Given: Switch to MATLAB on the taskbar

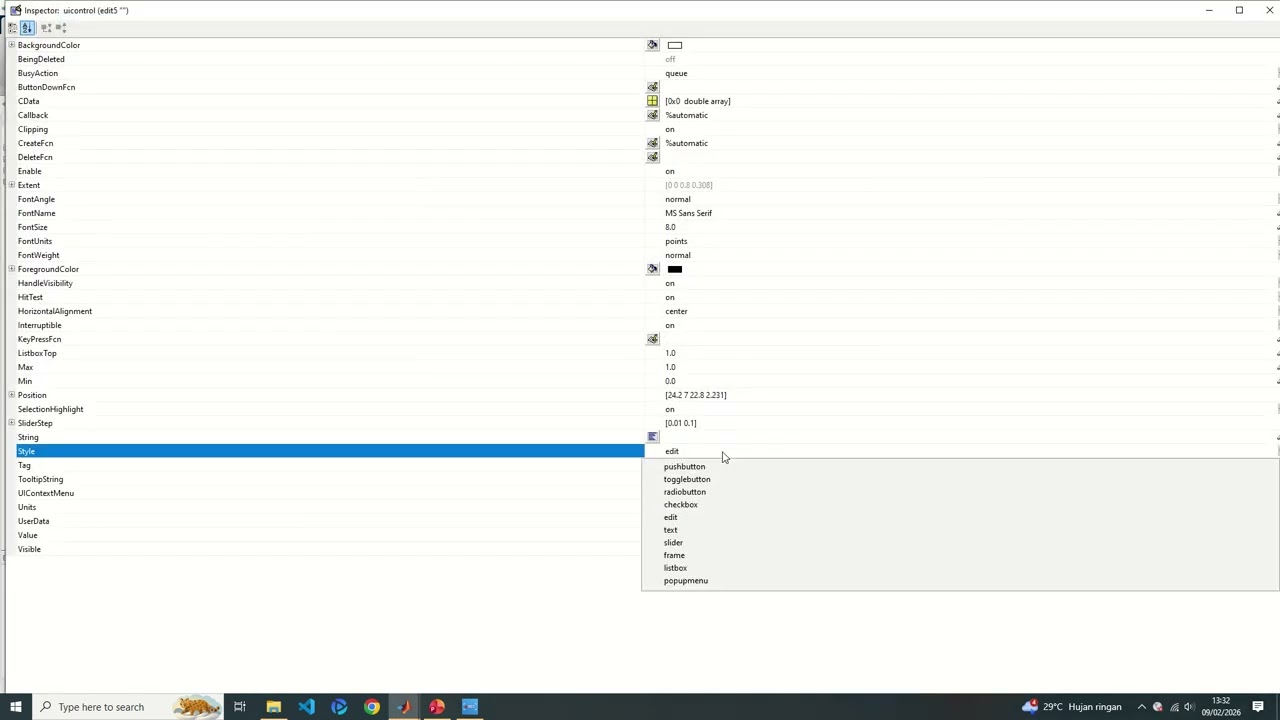Looking at the screenshot, I should click(404, 707).
